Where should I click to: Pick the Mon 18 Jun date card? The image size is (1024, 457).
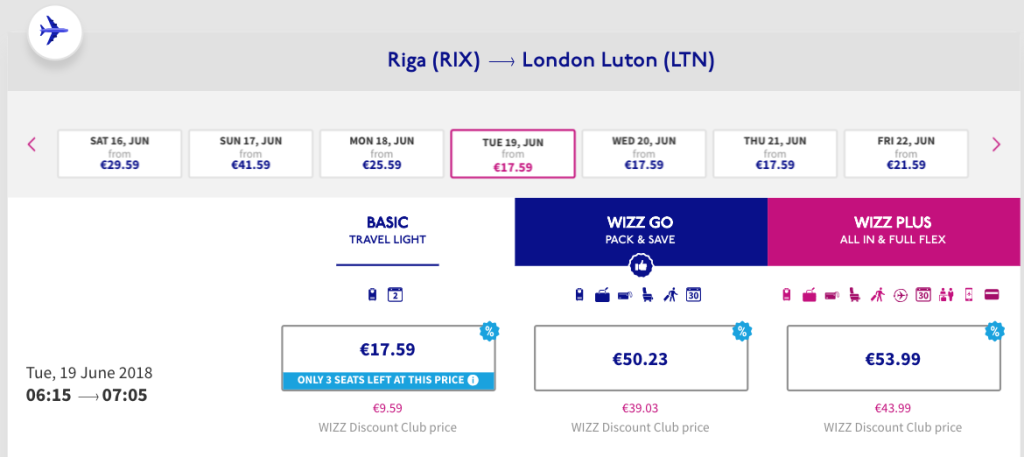[381, 153]
